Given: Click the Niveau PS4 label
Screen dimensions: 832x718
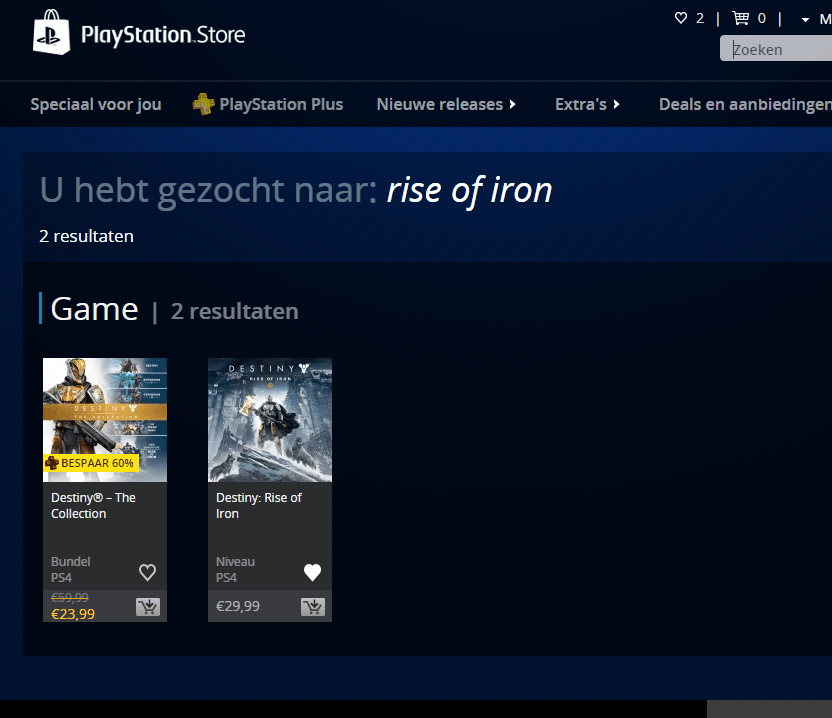Looking at the screenshot, I should coord(236,569).
